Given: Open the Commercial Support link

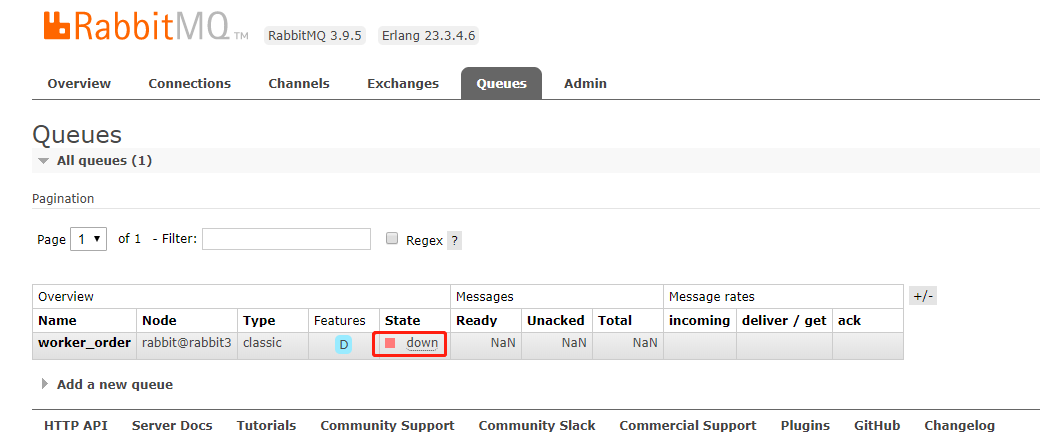Looking at the screenshot, I should [688, 425].
